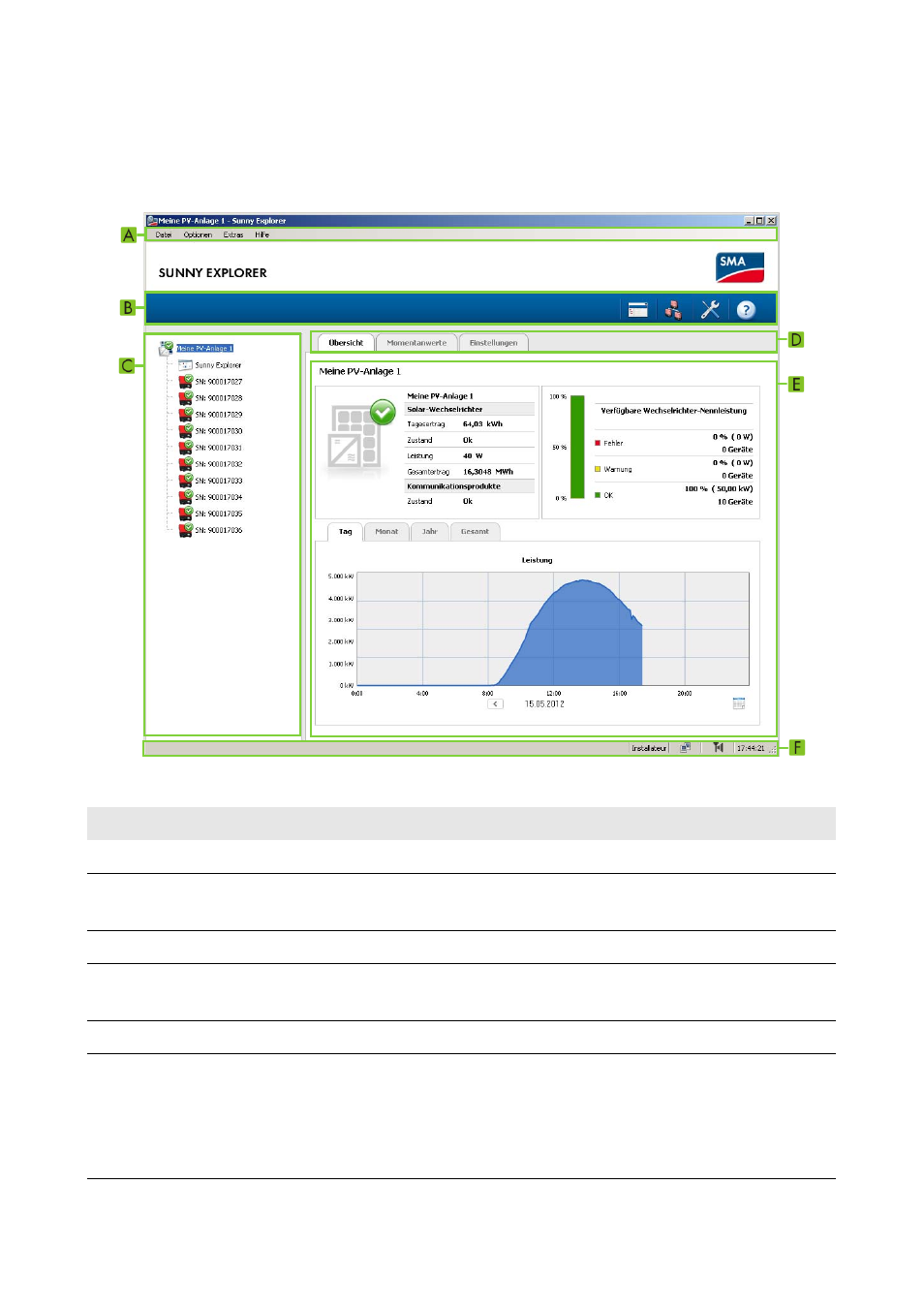This screenshot has height=1309, width=924.
Task: Click the Leistung power curve chart
Action: tap(553, 629)
